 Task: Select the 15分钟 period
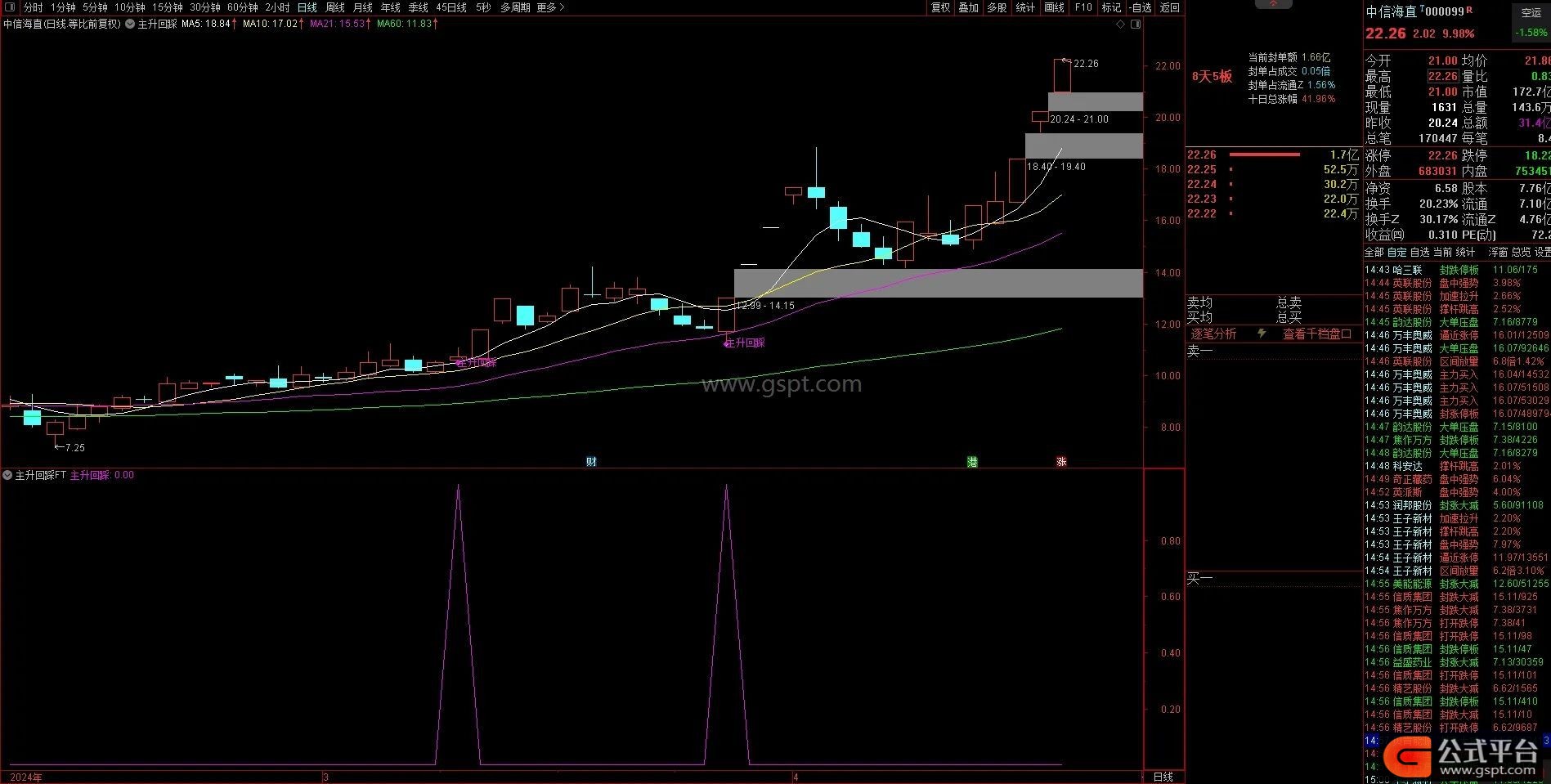pos(168,7)
